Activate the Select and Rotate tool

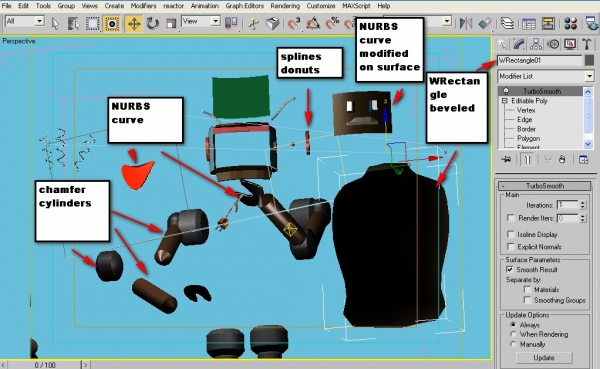pyautogui.click(x=153, y=24)
